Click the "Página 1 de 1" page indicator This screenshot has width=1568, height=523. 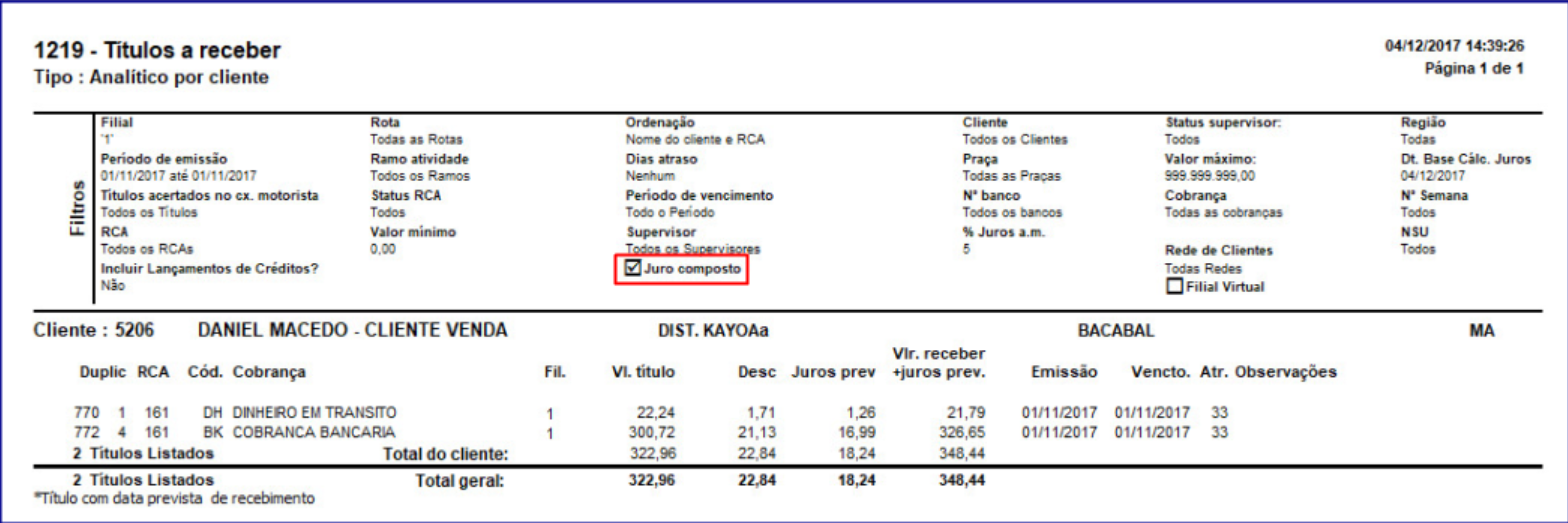coord(1474,69)
